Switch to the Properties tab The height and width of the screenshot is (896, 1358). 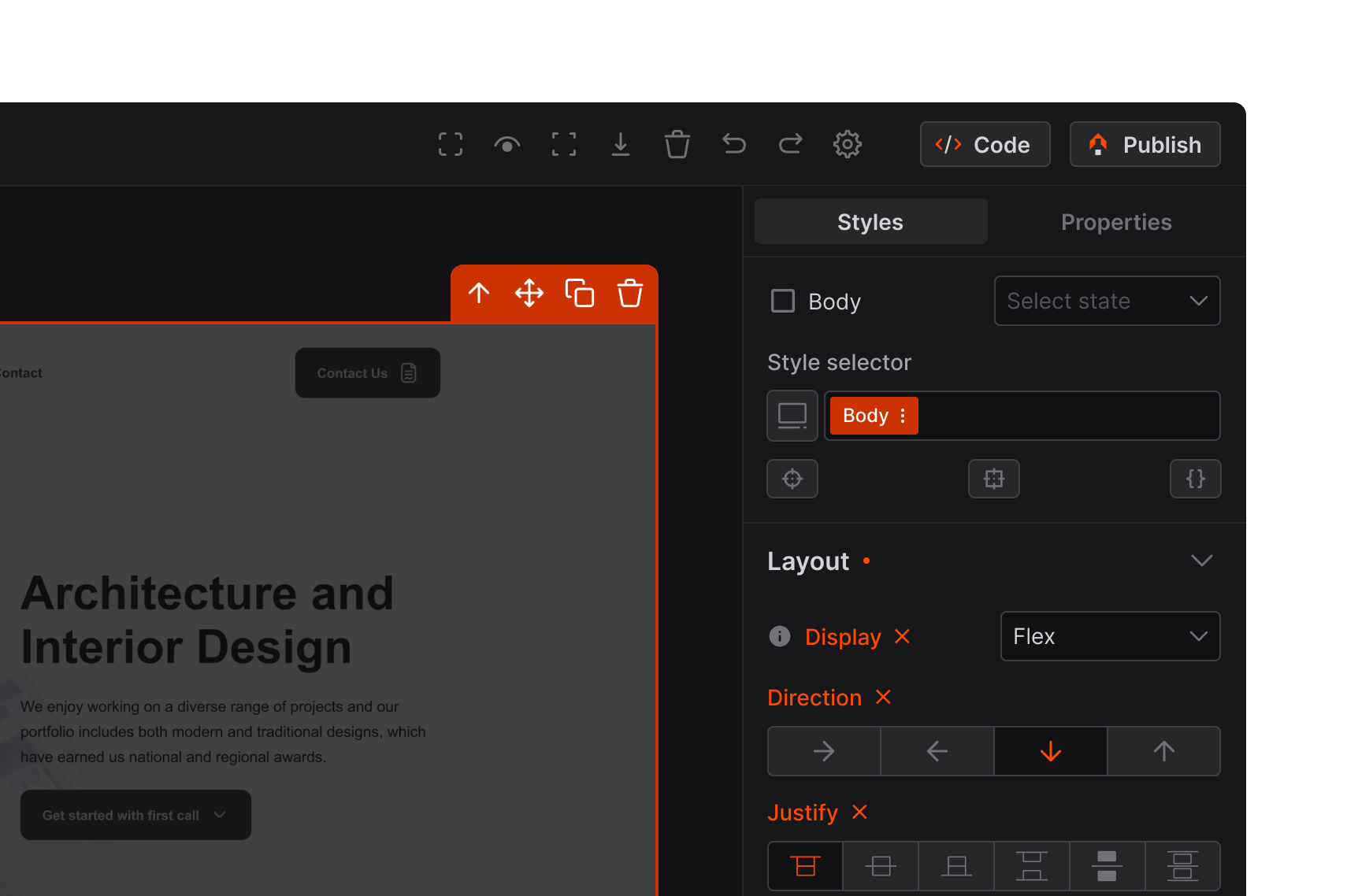tap(1116, 222)
